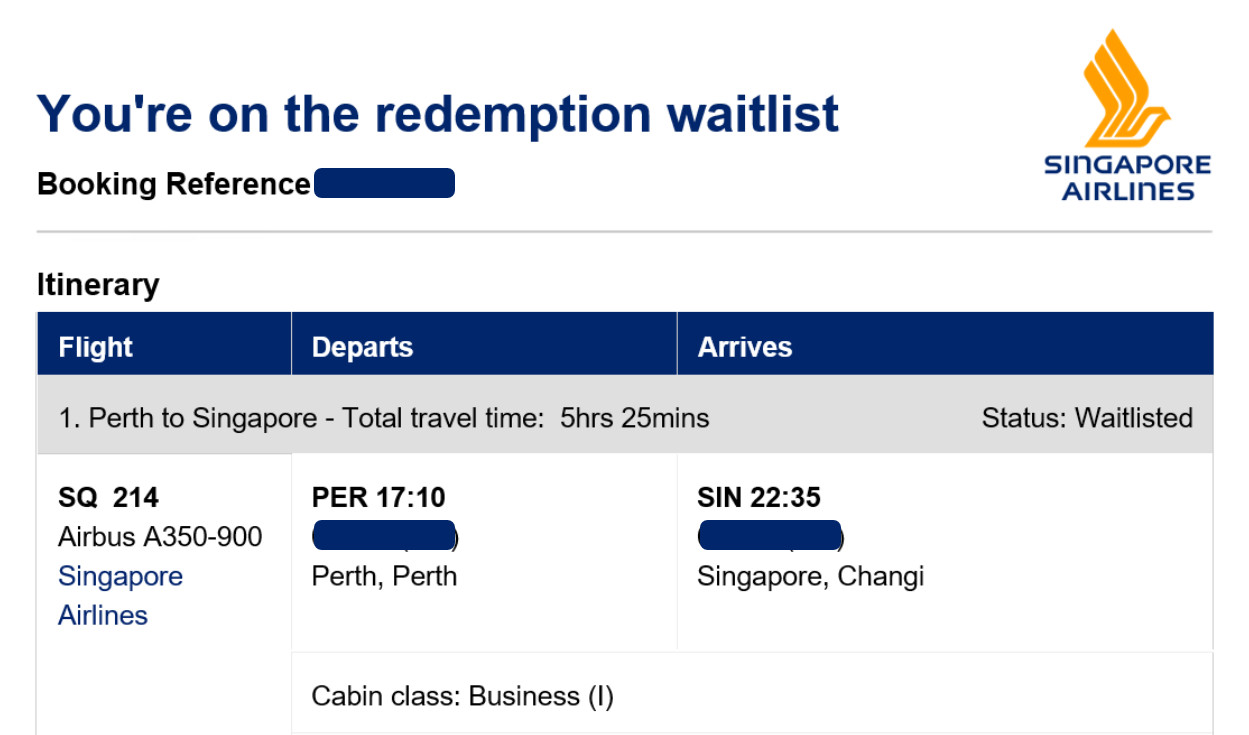Click the redacted booking reference code
The width and height of the screenshot is (1249, 735).
pyautogui.click(x=384, y=184)
